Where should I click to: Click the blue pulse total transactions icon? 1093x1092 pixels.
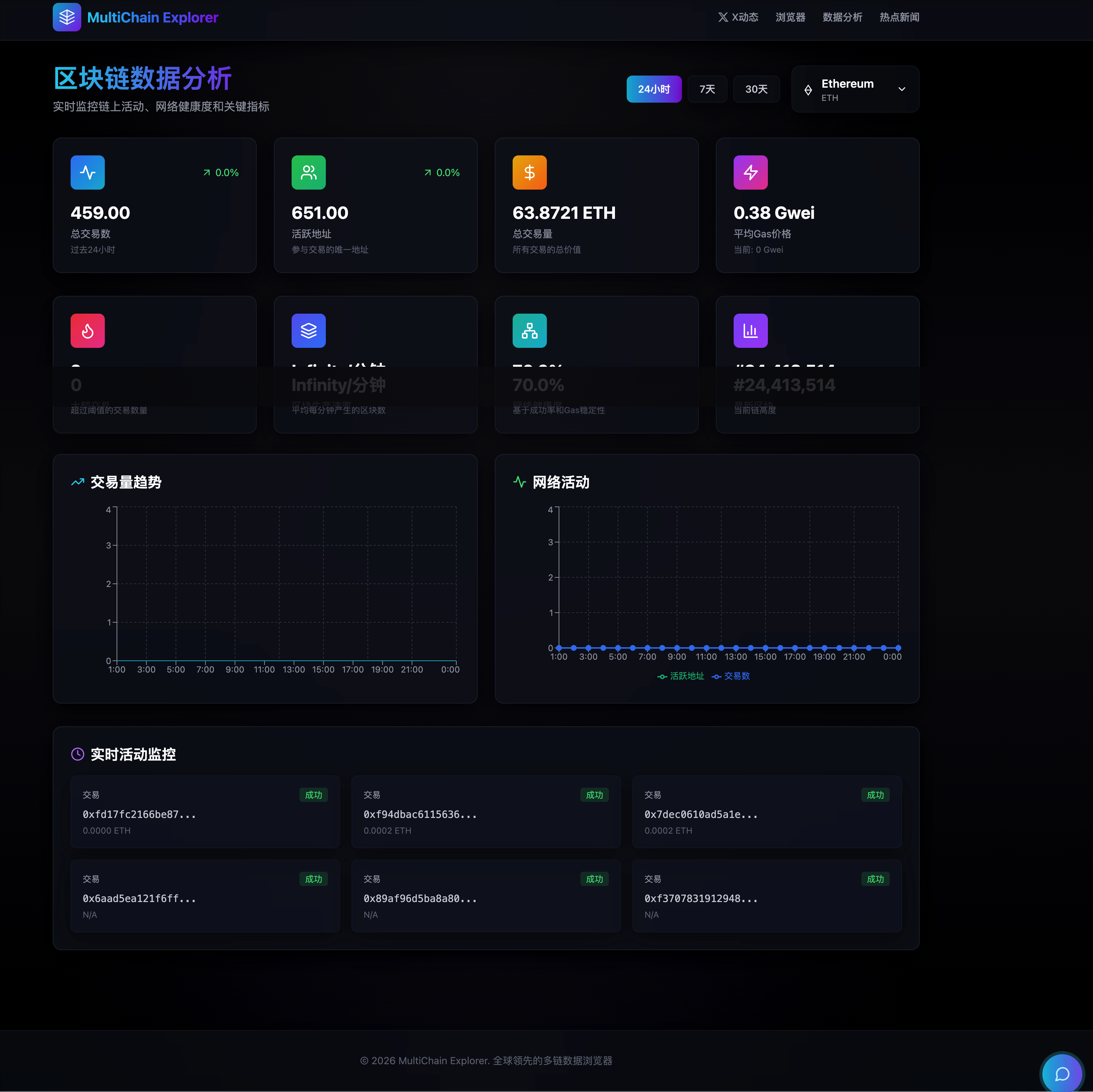tap(88, 172)
